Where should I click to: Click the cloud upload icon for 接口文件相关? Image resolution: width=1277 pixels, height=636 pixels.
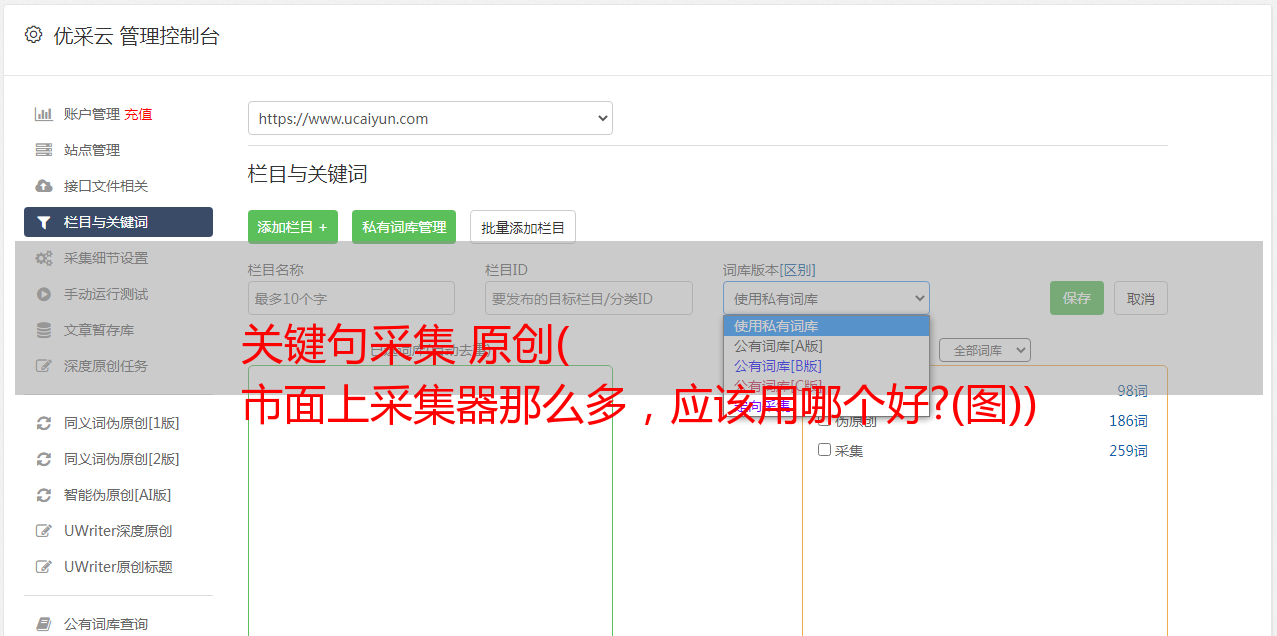pyautogui.click(x=44, y=186)
